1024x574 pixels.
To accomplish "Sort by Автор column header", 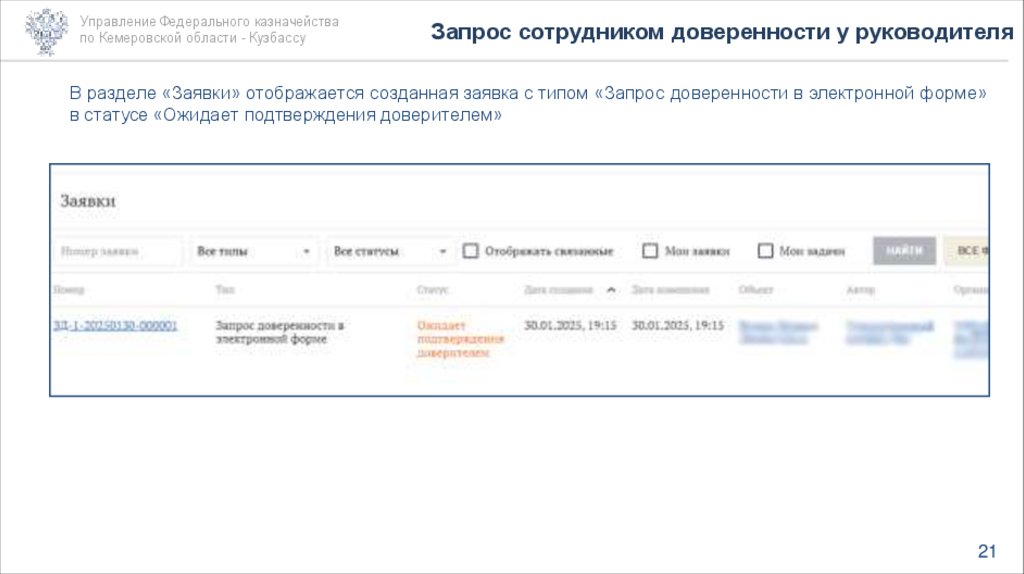I will pos(860,290).
